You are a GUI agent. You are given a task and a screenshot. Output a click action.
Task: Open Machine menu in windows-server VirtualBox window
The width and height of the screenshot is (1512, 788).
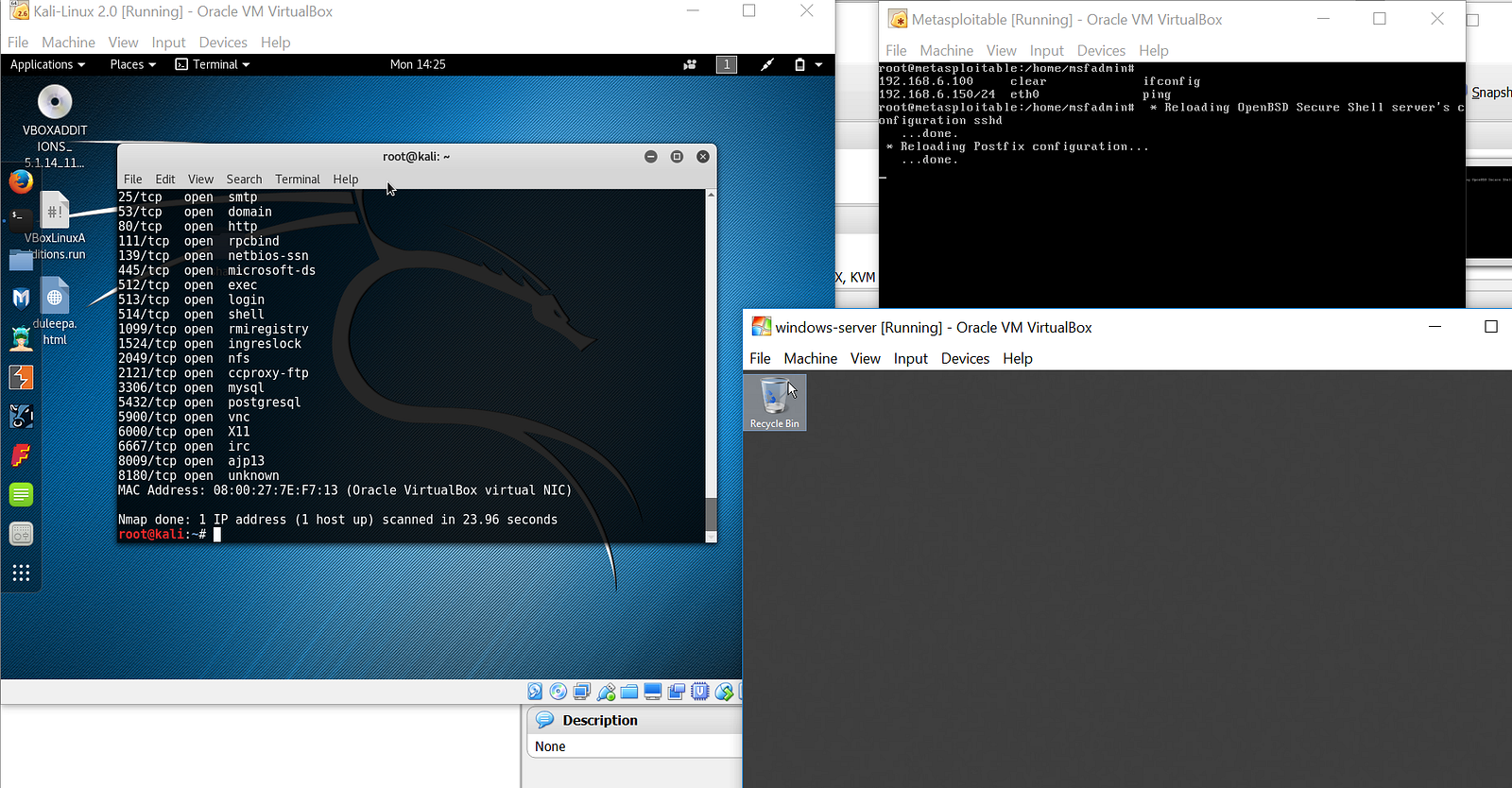click(x=811, y=359)
